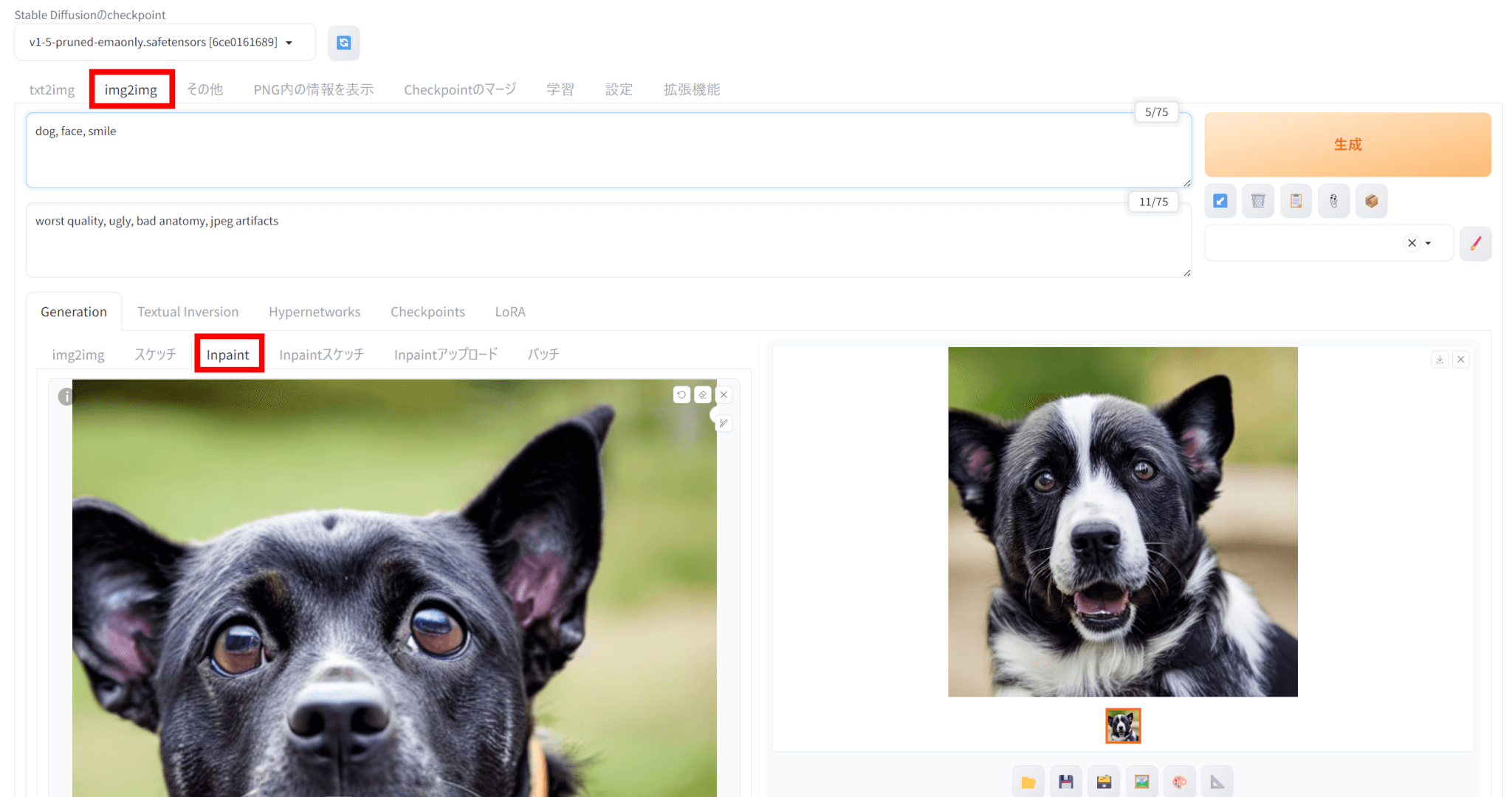The image size is (1512, 797).
Task: Download the generated dog image
Action: pyautogui.click(x=1440, y=360)
